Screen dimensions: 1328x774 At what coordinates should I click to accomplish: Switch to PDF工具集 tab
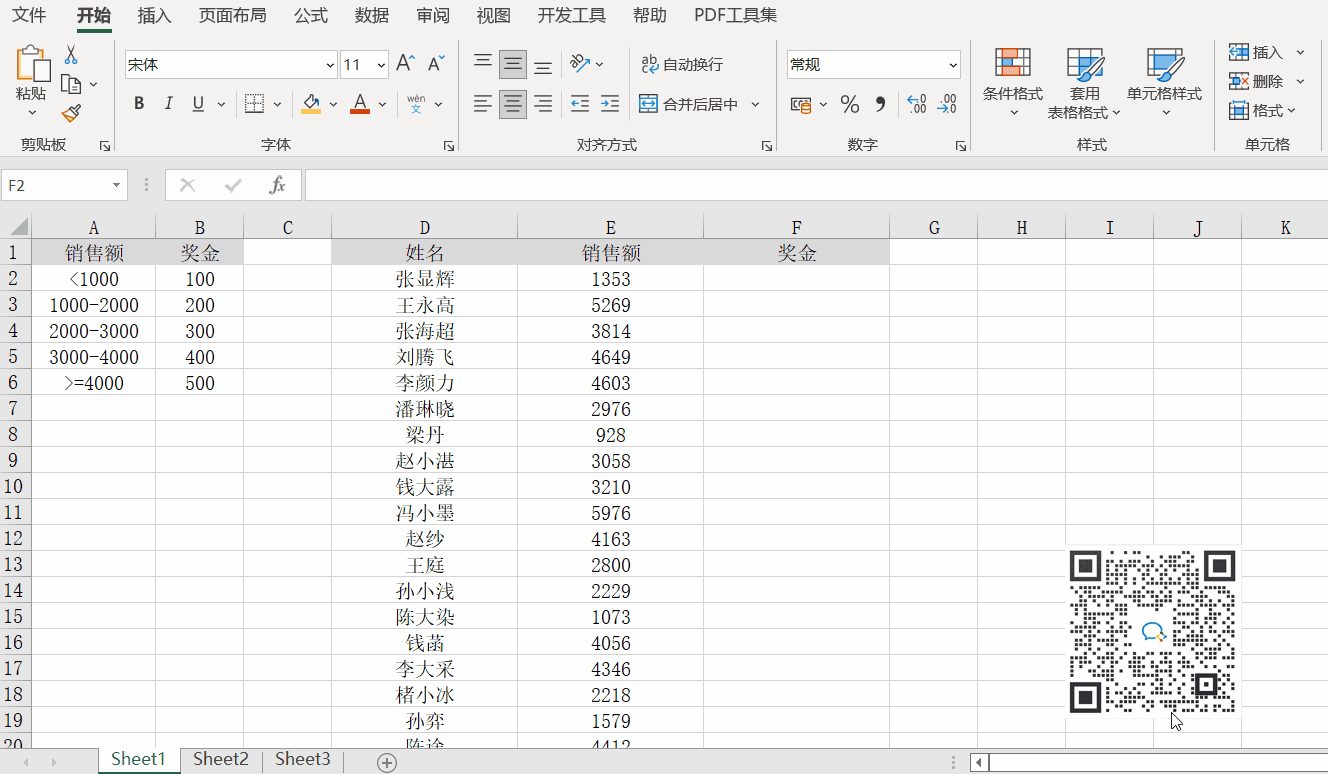point(735,16)
